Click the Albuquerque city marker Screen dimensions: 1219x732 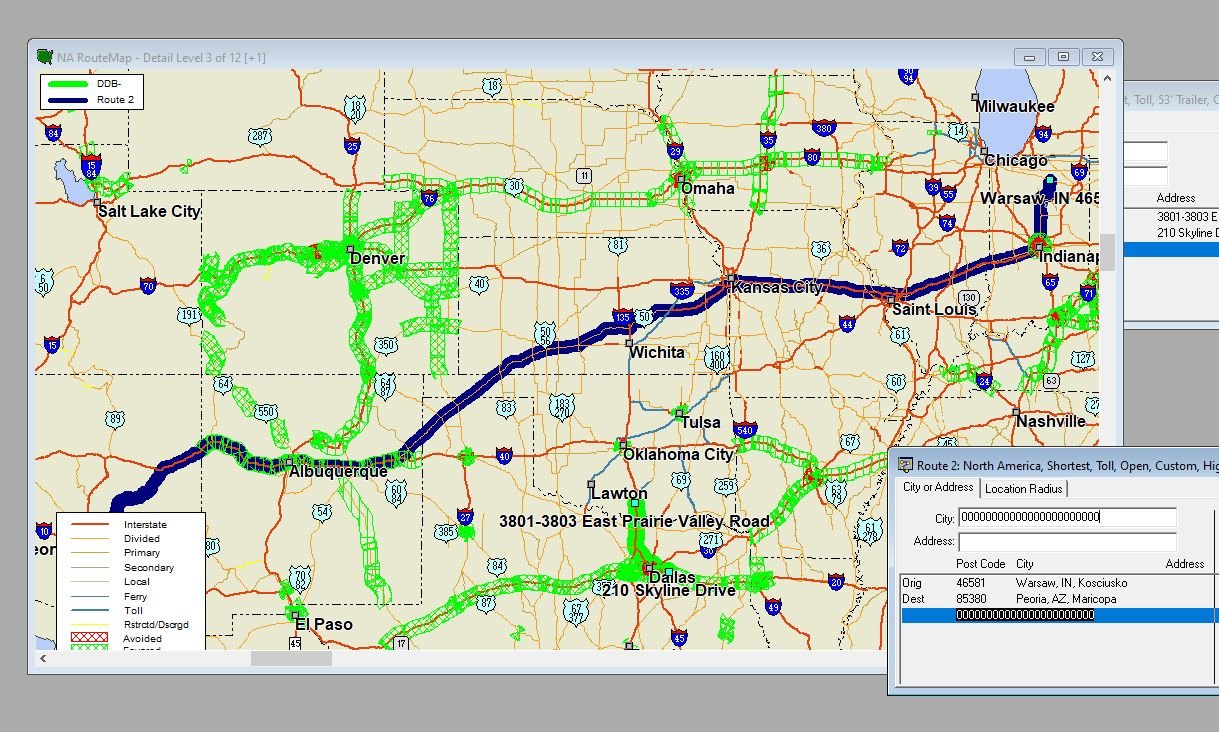coord(288,461)
